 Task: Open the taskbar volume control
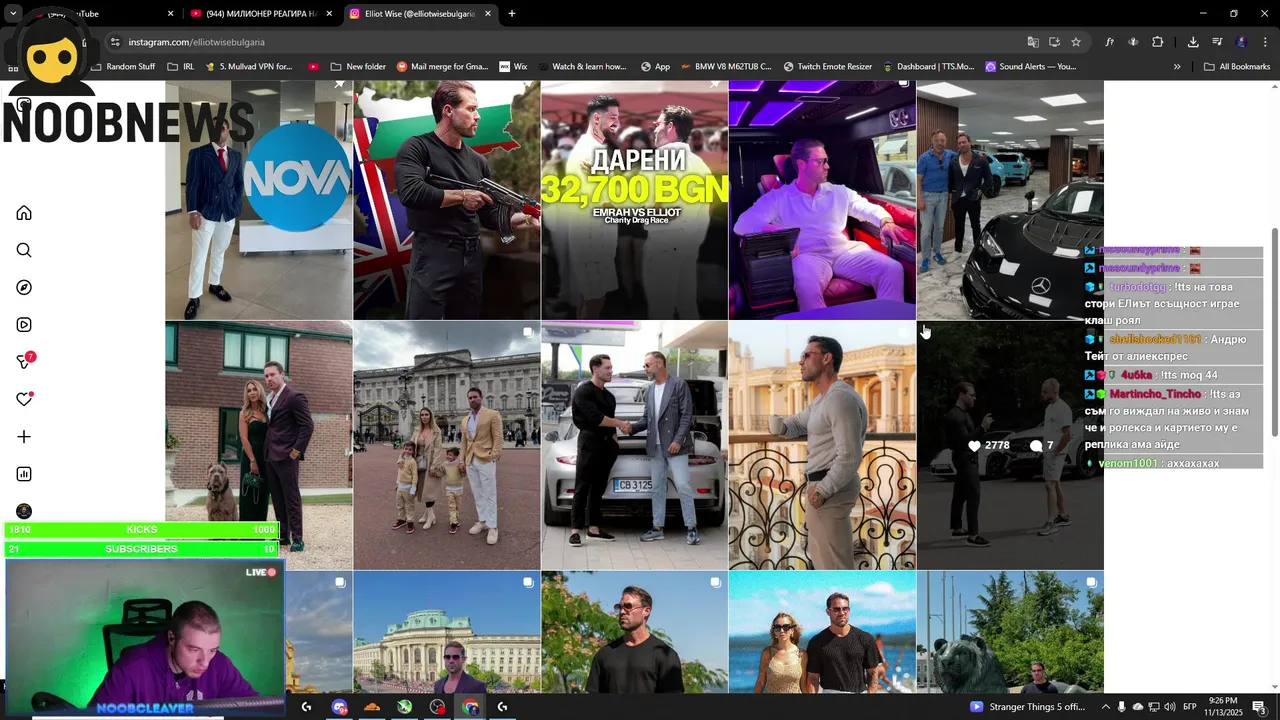pos(1171,707)
